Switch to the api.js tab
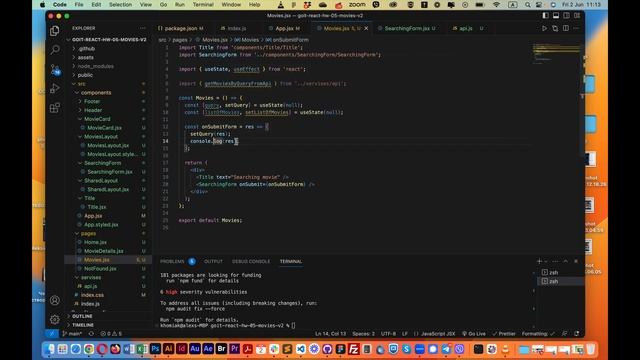 pos(466,28)
